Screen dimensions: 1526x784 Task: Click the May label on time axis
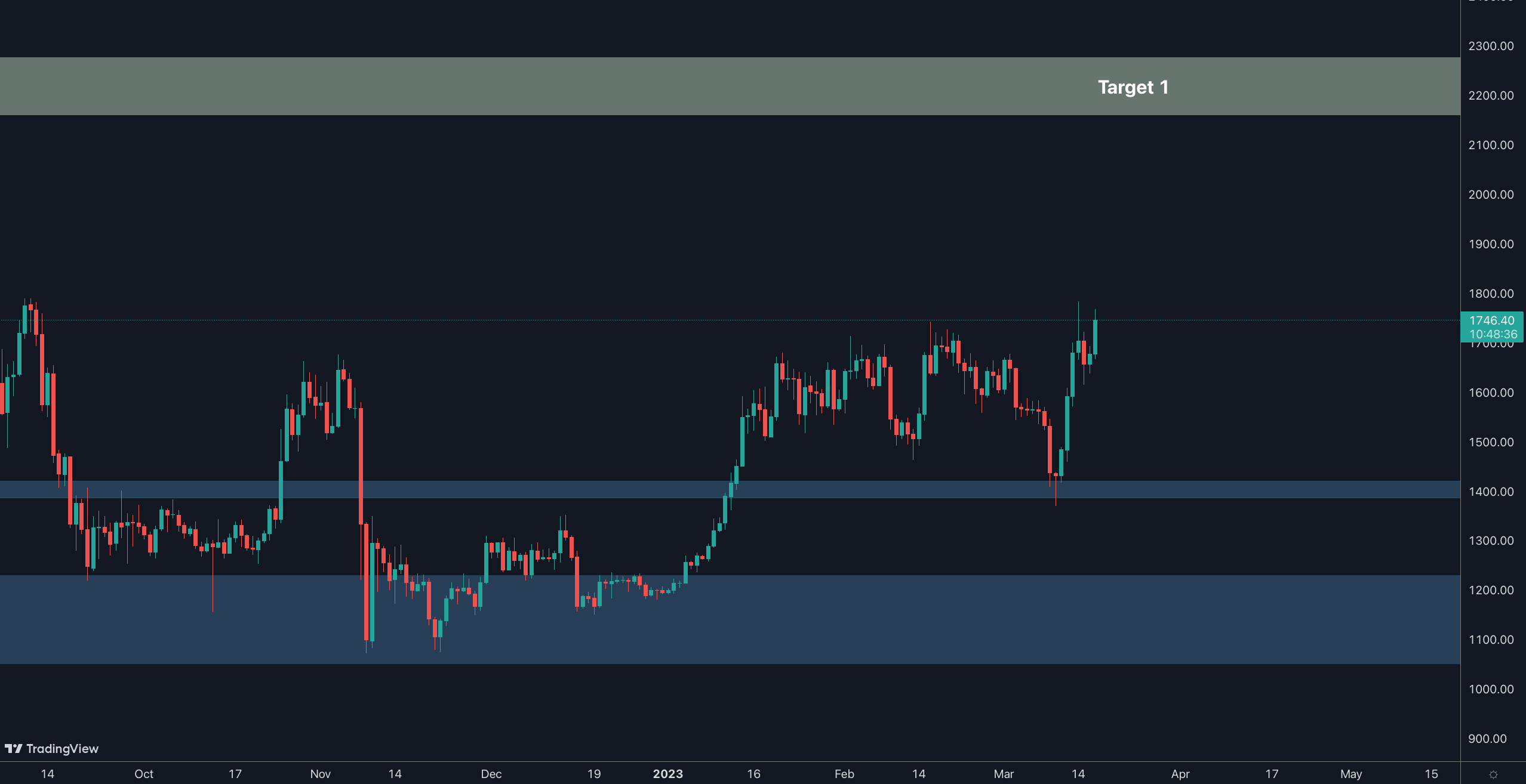pyautogui.click(x=1350, y=774)
